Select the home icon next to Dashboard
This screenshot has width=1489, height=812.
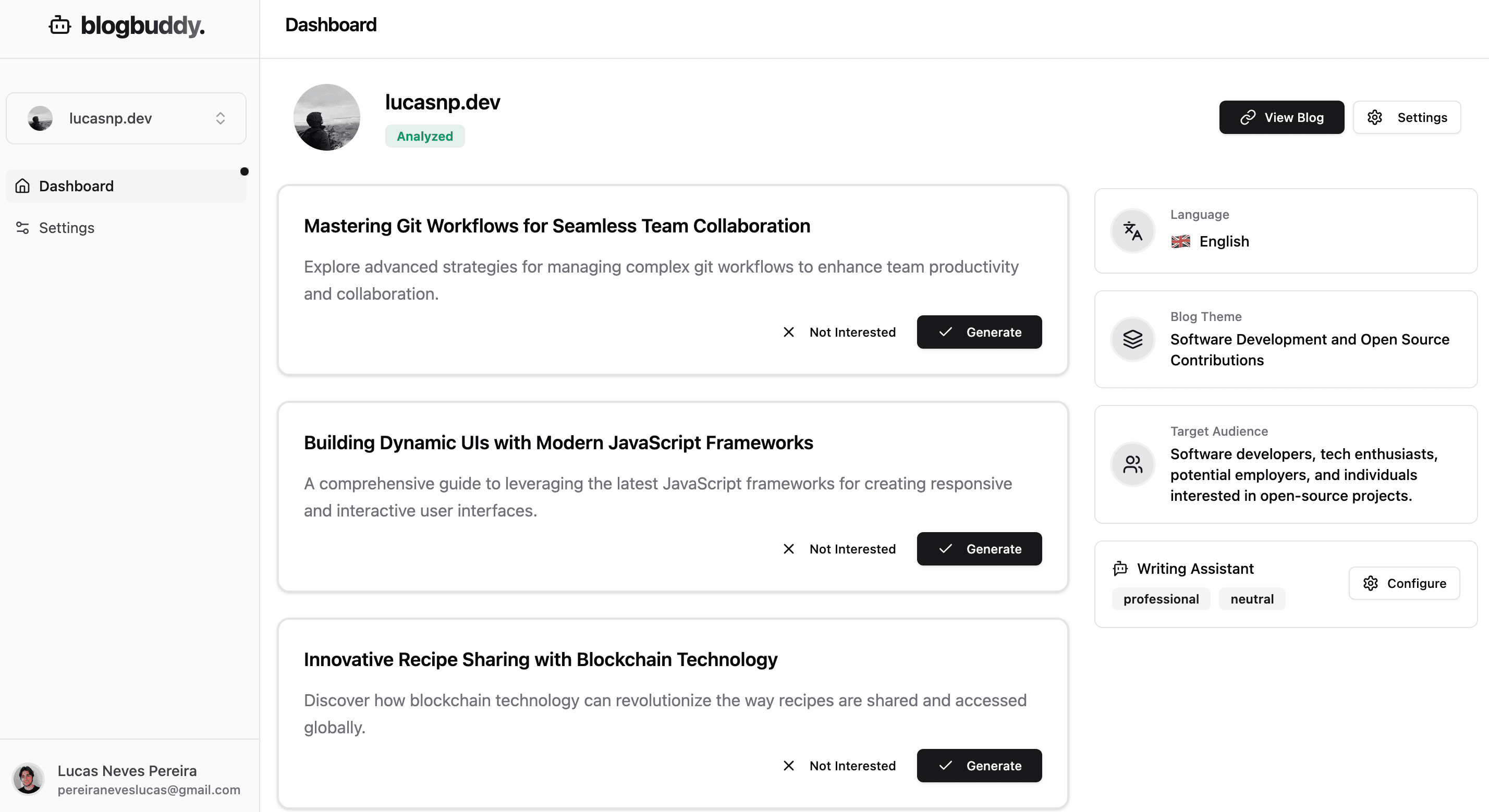(22, 186)
